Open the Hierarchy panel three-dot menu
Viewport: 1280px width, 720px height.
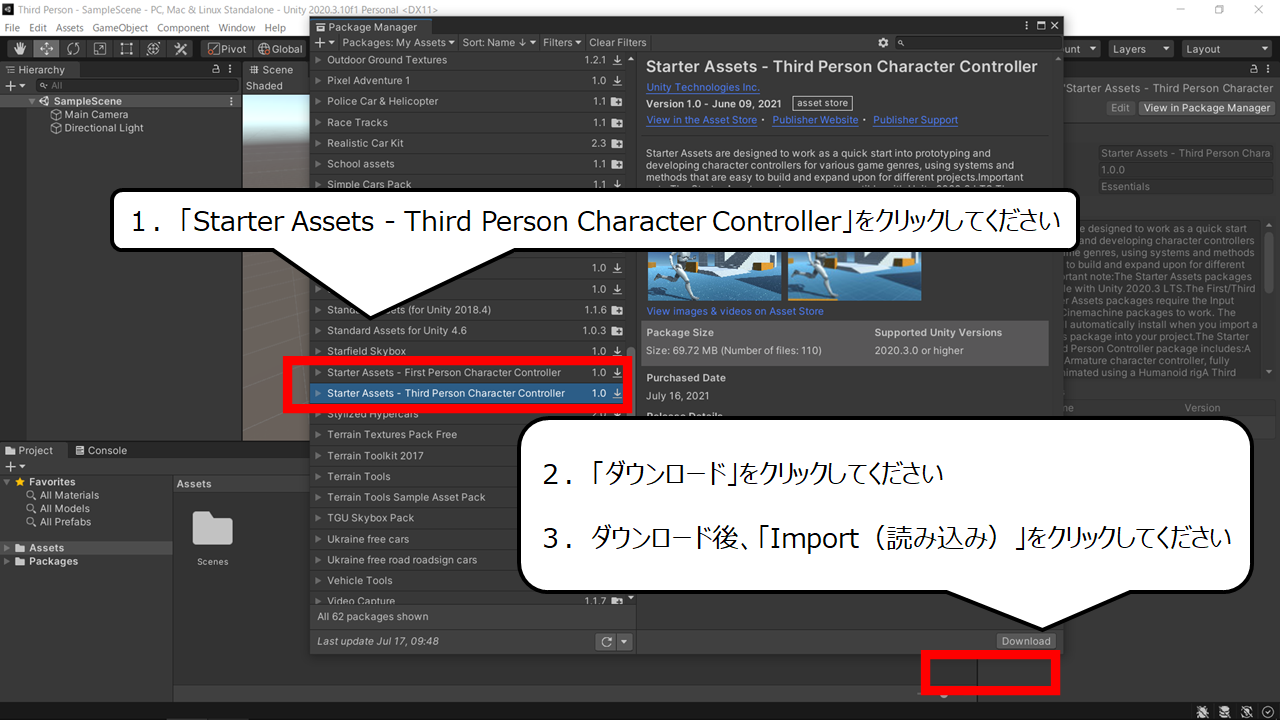pos(231,70)
